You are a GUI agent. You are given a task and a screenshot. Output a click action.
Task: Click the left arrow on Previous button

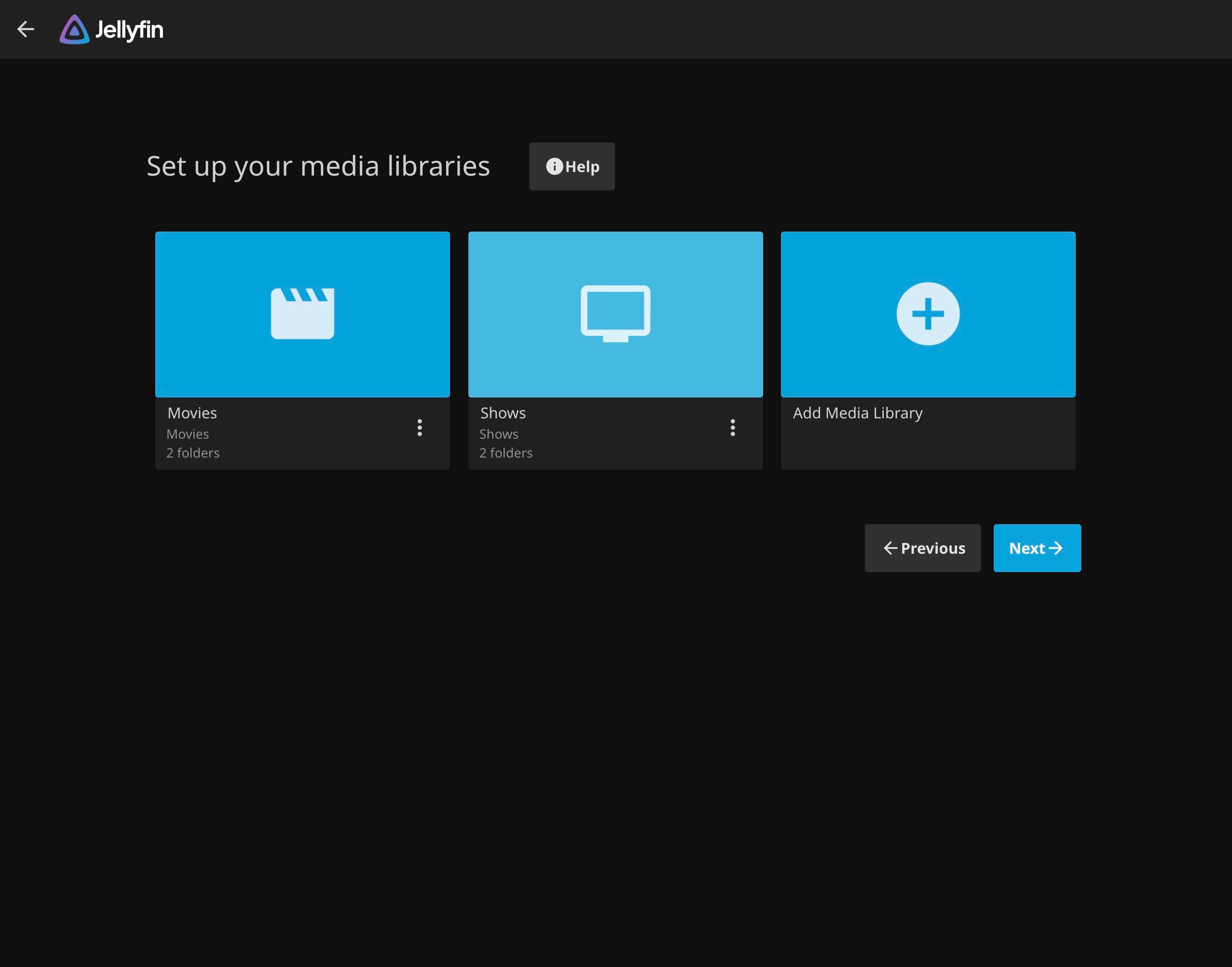pyautogui.click(x=890, y=548)
